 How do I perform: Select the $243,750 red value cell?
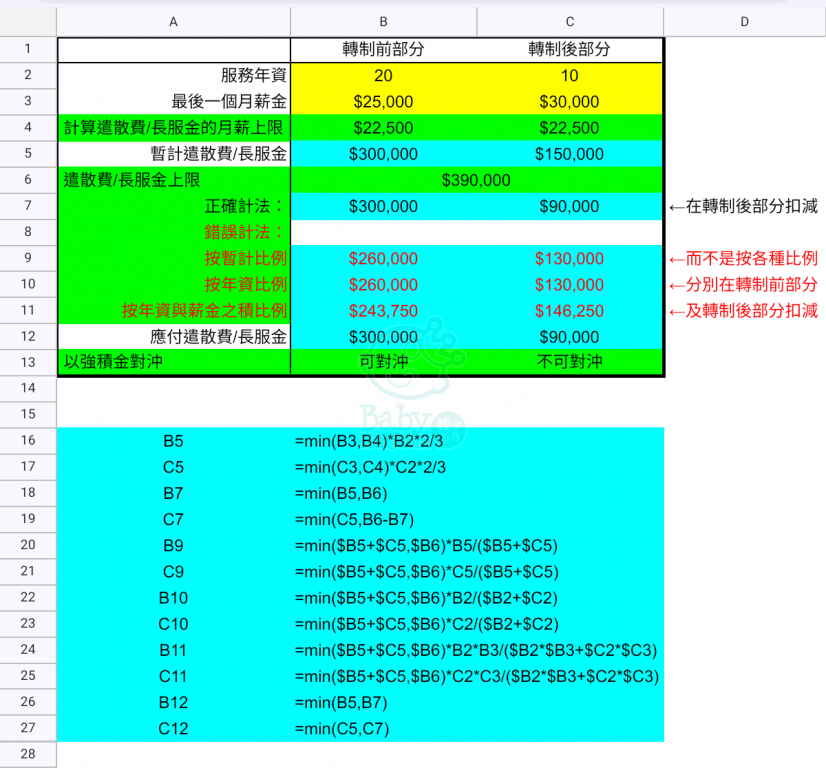click(x=384, y=311)
